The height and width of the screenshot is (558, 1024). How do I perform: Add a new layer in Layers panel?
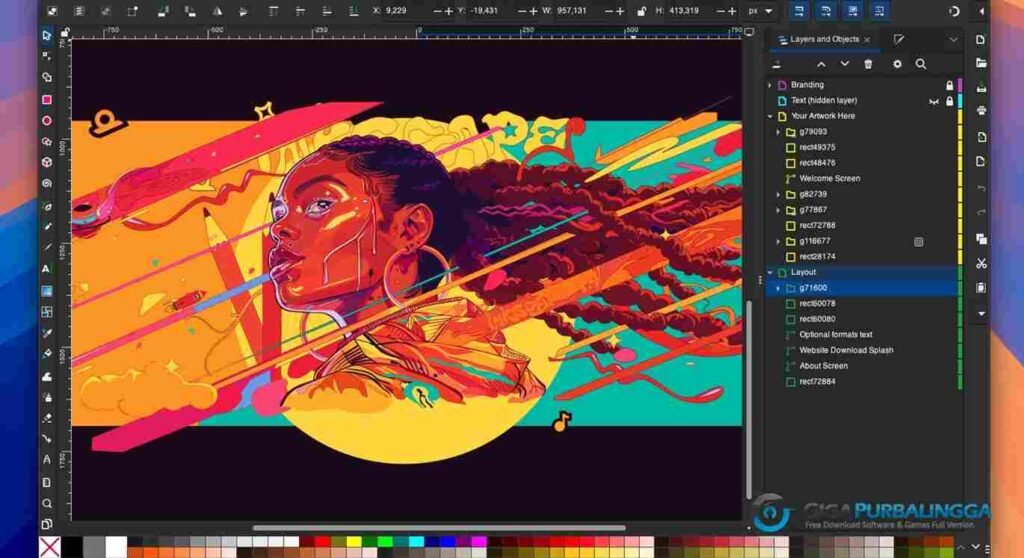coord(776,64)
